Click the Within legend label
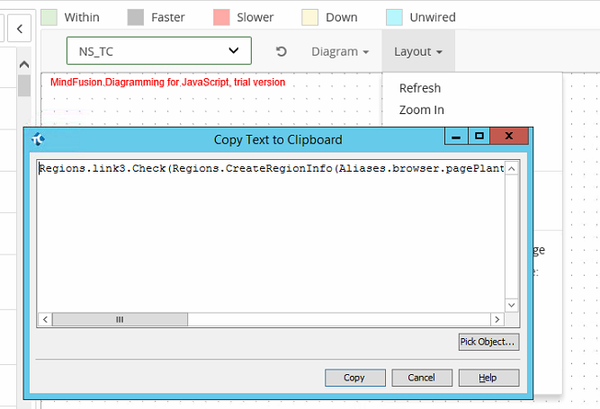This screenshot has width=600, height=409. [82, 17]
